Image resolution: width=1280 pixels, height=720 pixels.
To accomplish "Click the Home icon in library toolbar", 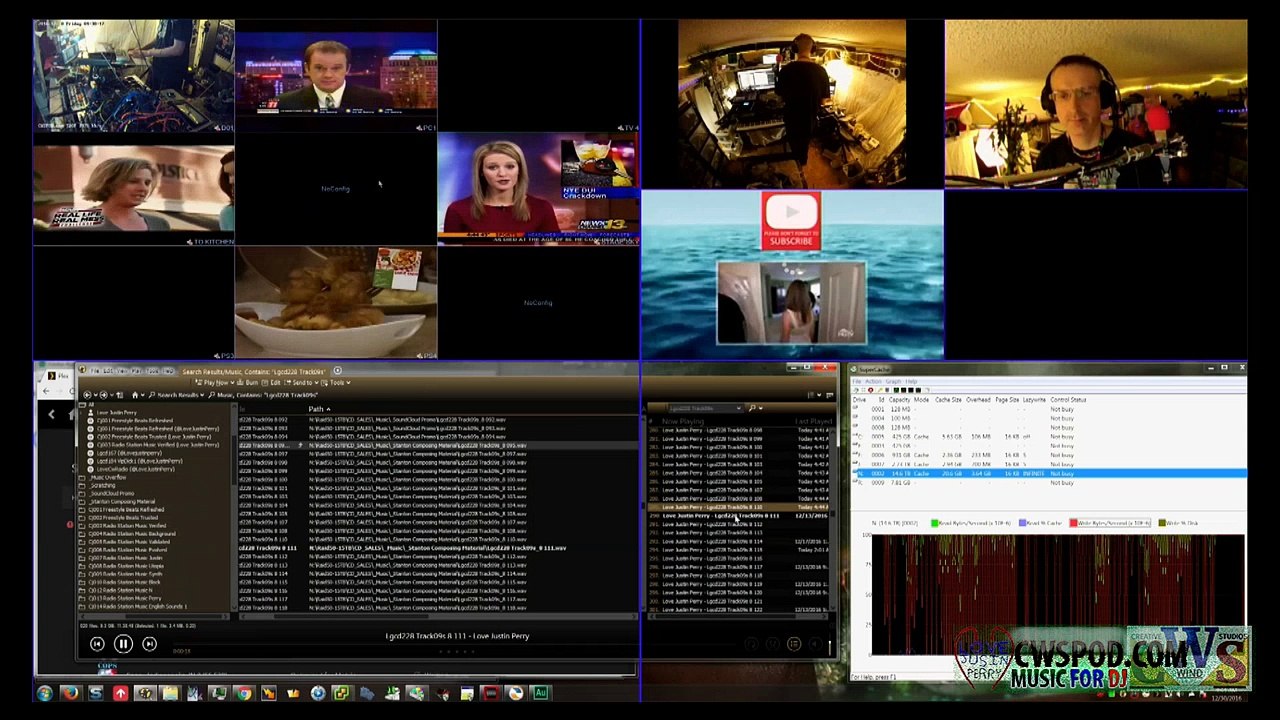I will click(135, 395).
